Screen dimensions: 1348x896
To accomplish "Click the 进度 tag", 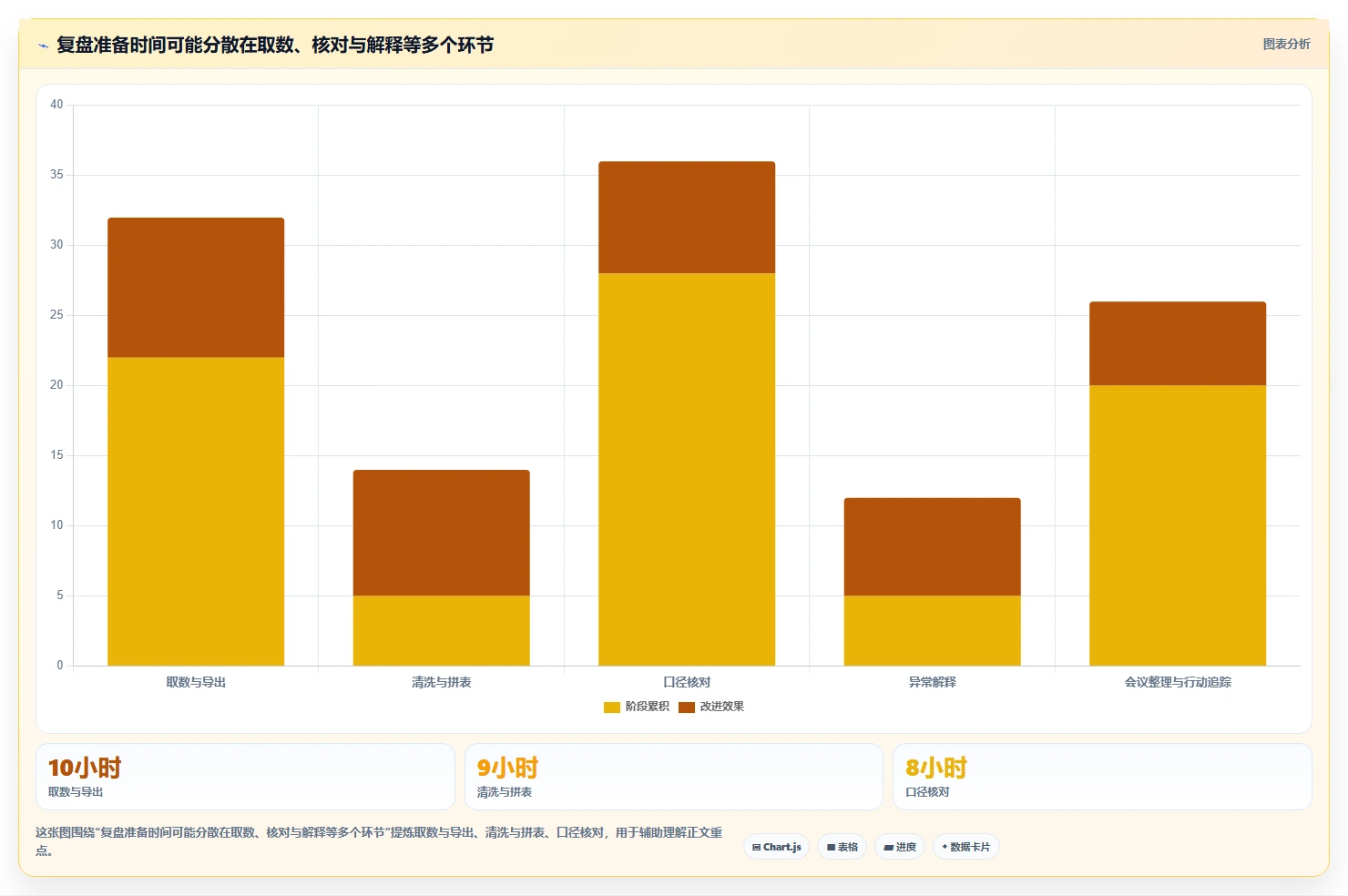I will pos(900,847).
